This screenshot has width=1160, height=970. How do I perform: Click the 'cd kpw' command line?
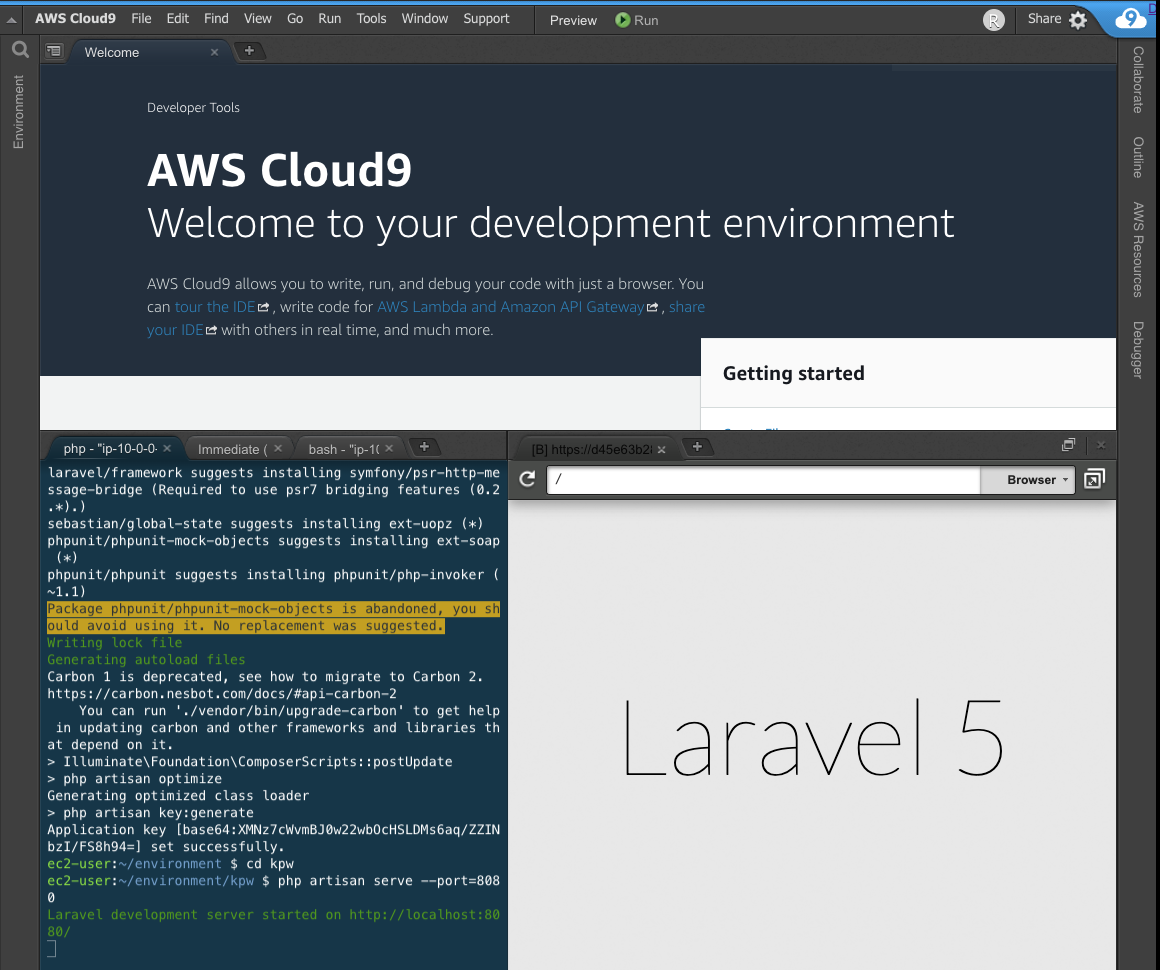click(171, 864)
